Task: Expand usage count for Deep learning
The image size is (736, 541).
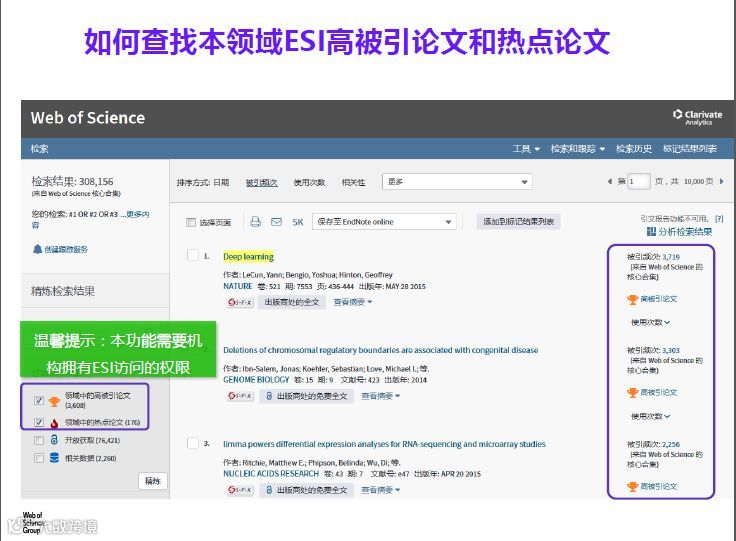Action: click(650, 322)
